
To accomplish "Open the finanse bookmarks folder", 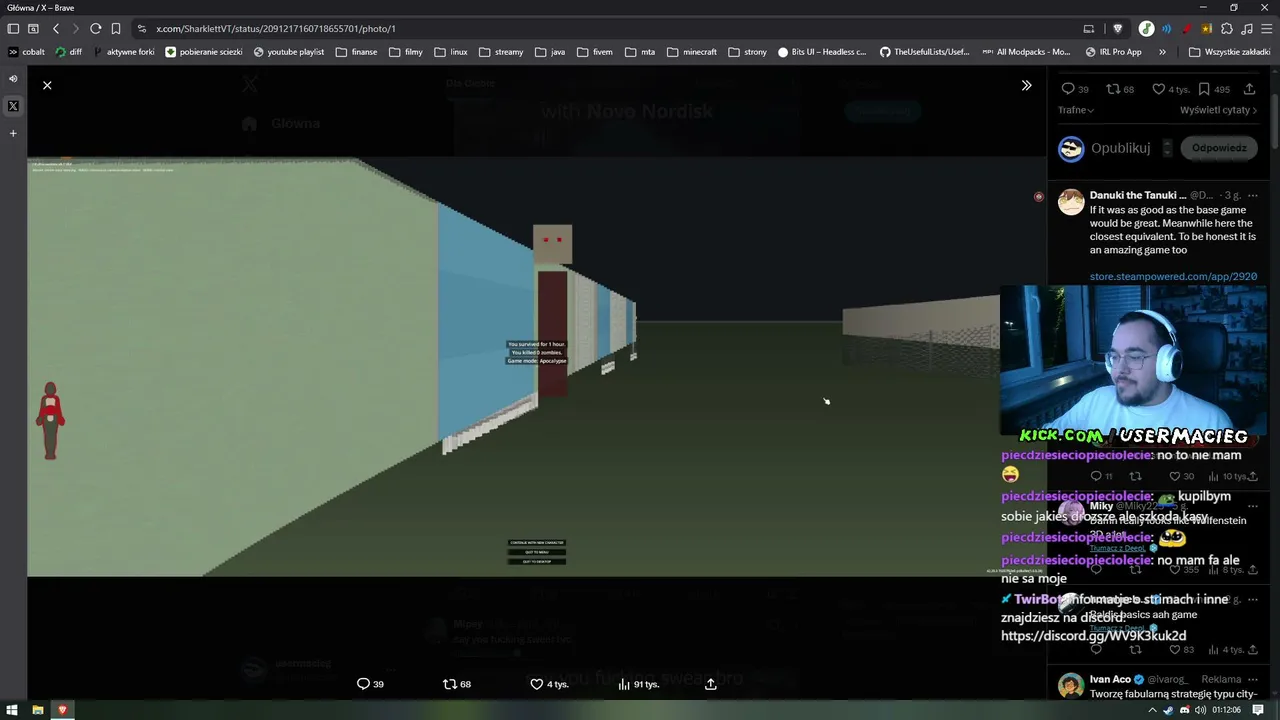I will [x=357, y=52].
